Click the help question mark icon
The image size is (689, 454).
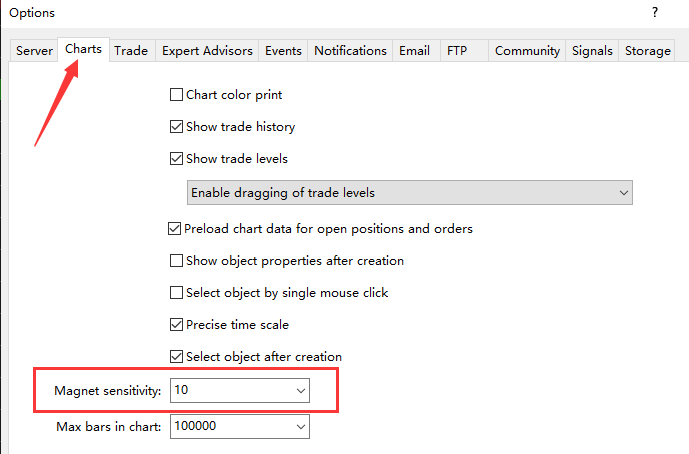pyautogui.click(x=655, y=12)
